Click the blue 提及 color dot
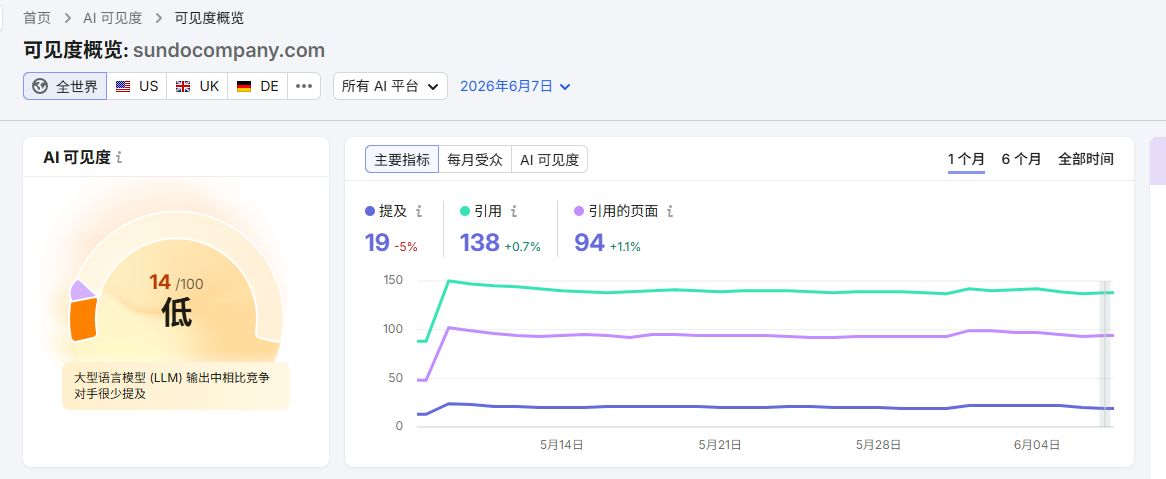 [370, 211]
